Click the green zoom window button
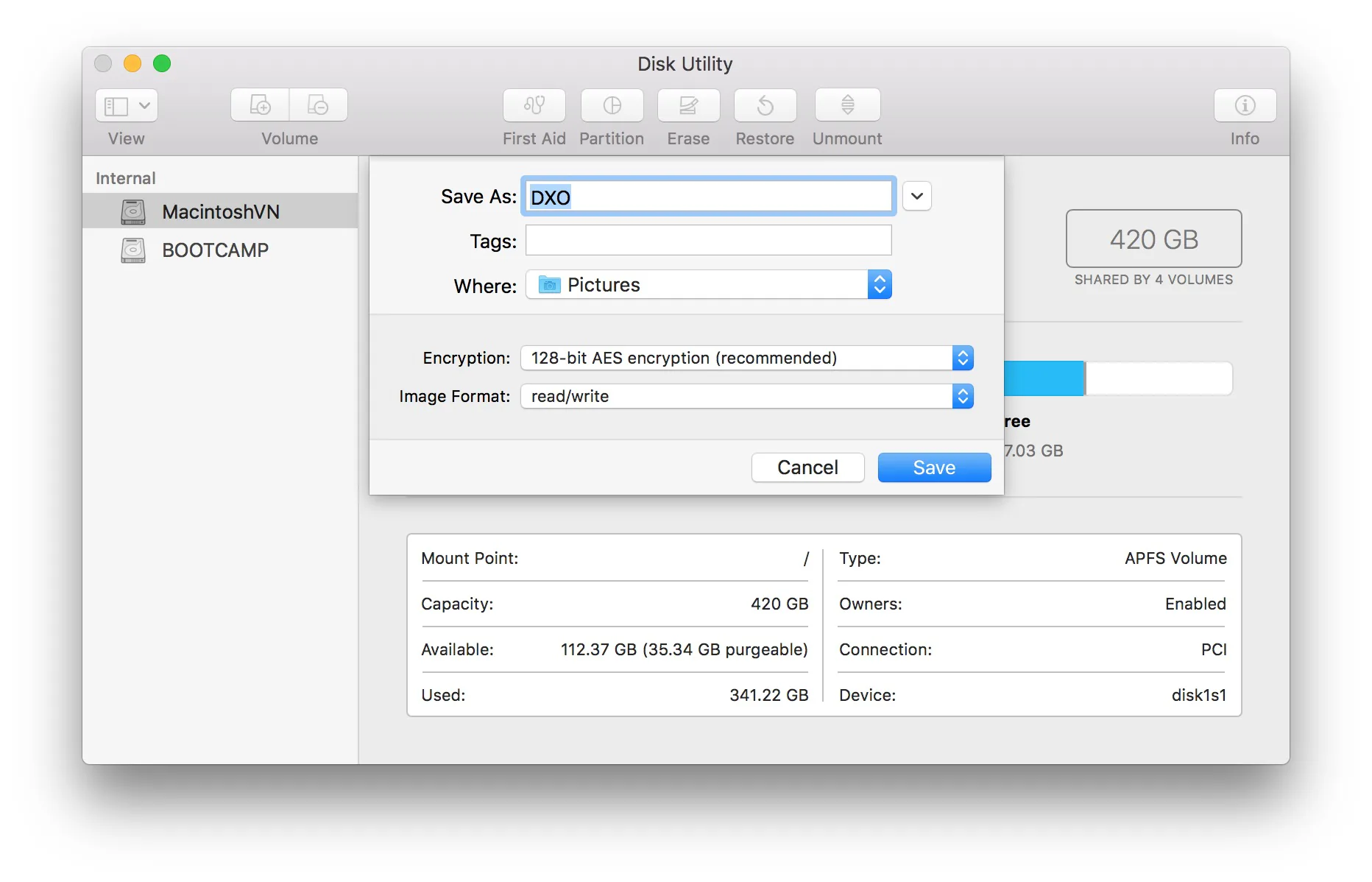The height and width of the screenshot is (882, 1372). tap(162, 63)
